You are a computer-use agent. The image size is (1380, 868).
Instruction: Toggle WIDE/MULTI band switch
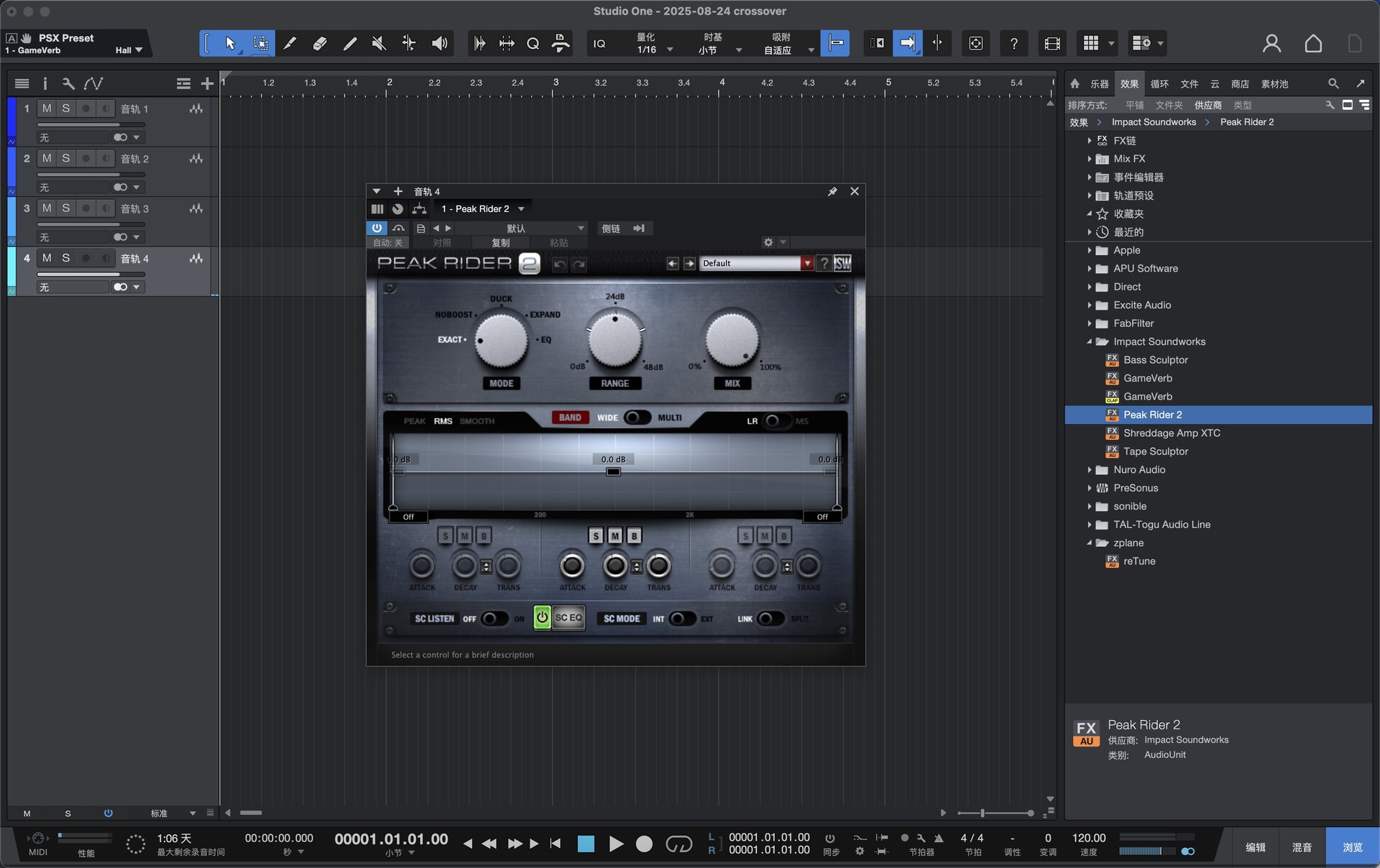click(x=637, y=417)
